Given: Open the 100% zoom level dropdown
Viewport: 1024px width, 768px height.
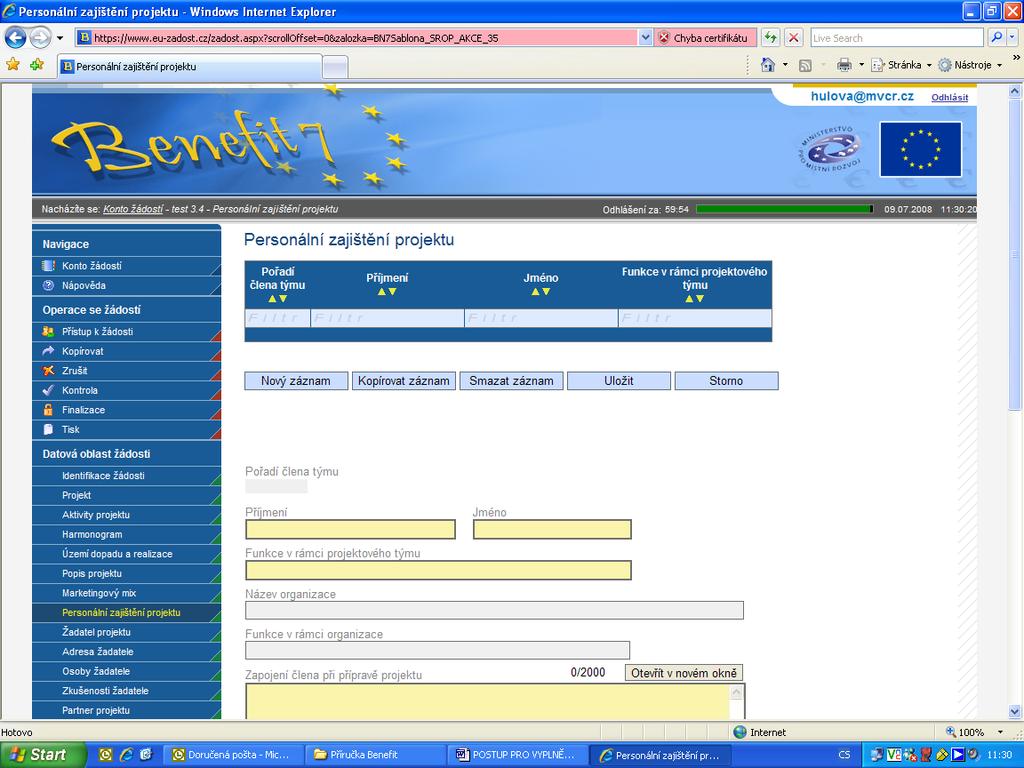Looking at the screenshot, I should tap(1000, 732).
